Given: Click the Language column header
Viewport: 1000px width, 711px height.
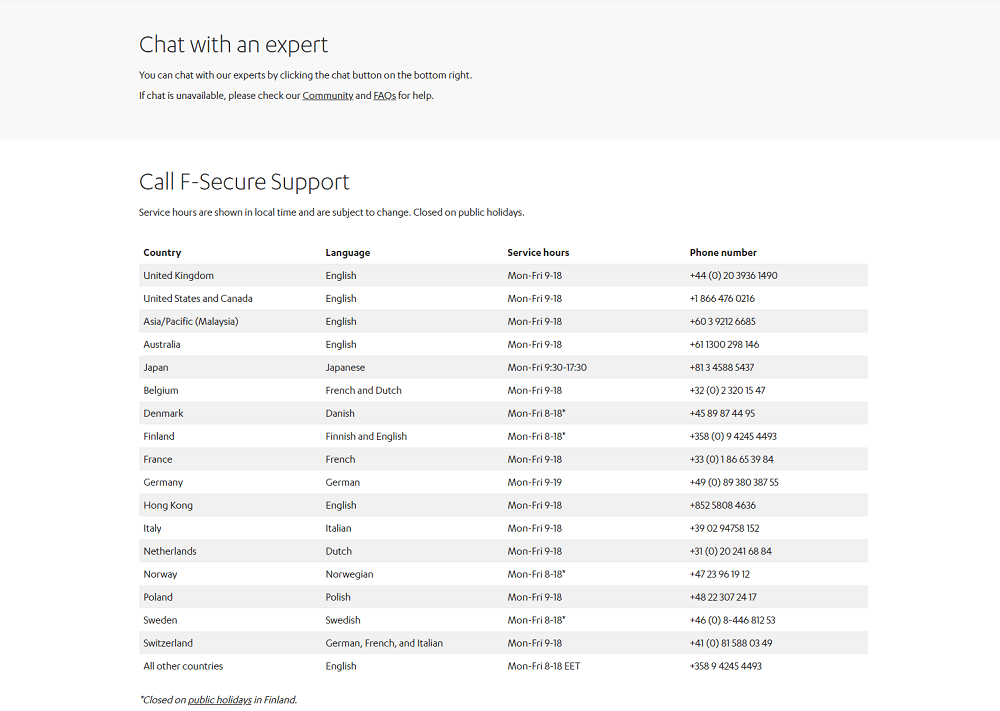Looking at the screenshot, I should pyautogui.click(x=348, y=253).
